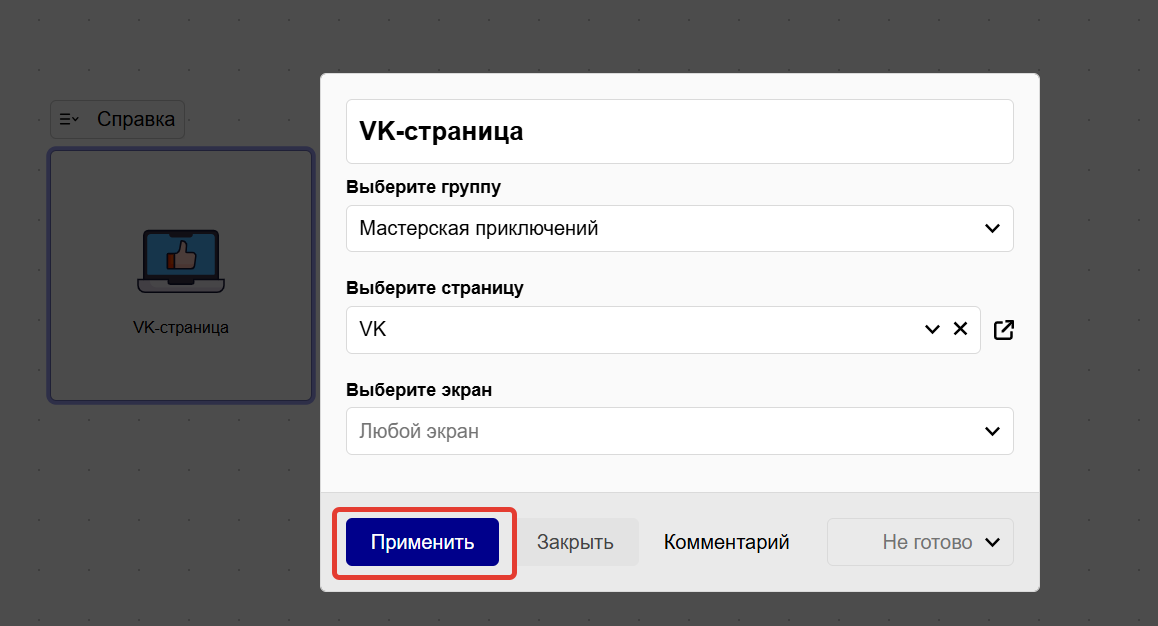Click the Выберите страницу label
Image resolution: width=1158 pixels, height=626 pixels.
click(434, 288)
